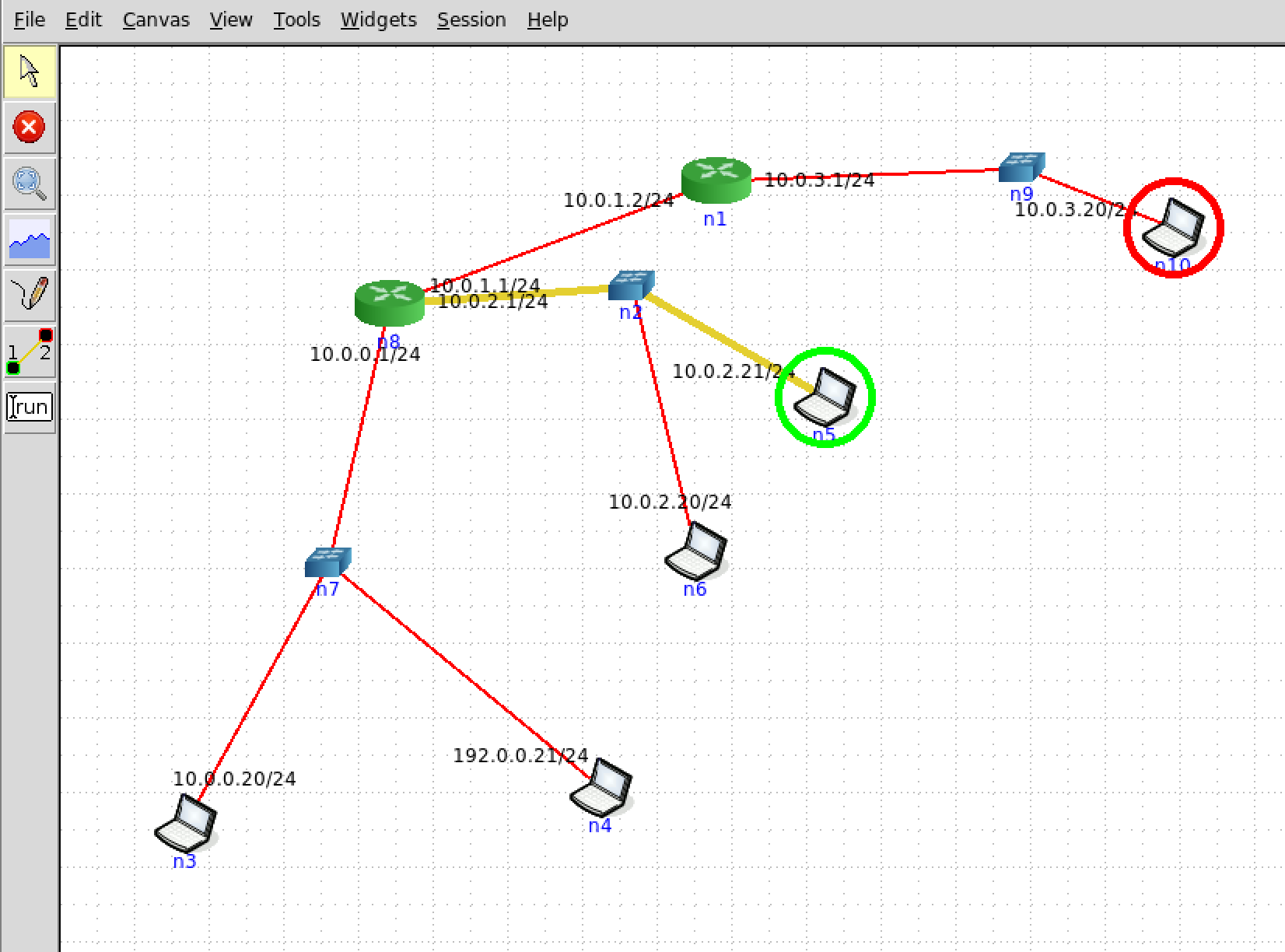Select laptop n6 icon
This screenshot has width=1285, height=952.
pos(696,551)
